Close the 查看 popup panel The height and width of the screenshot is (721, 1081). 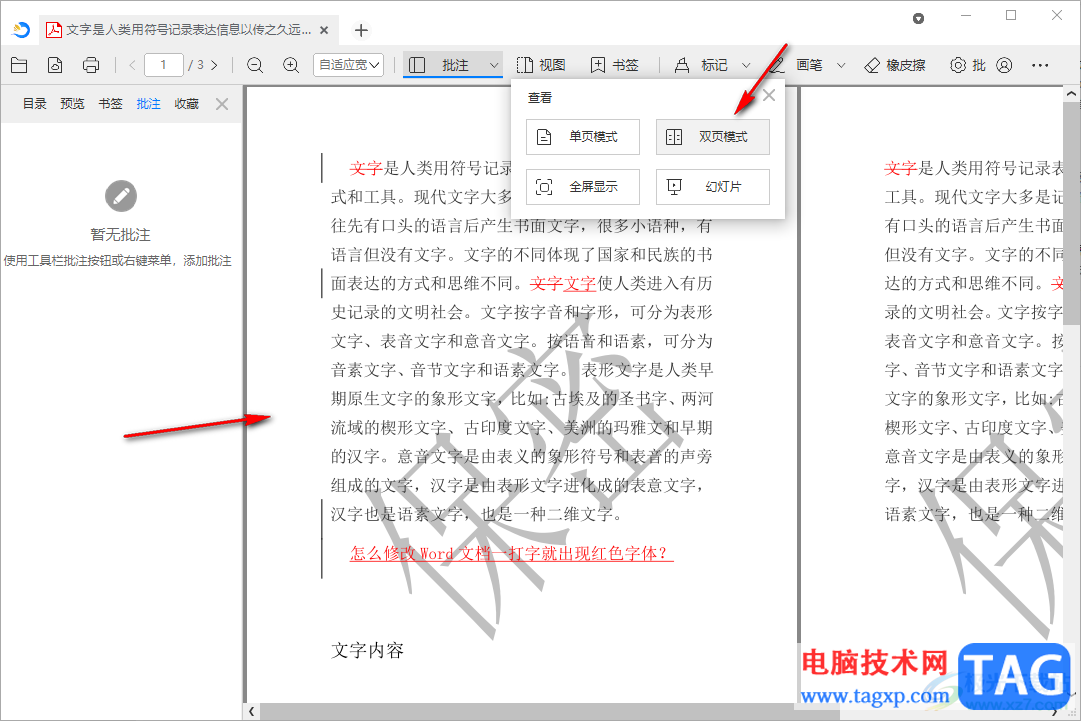click(769, 95)
